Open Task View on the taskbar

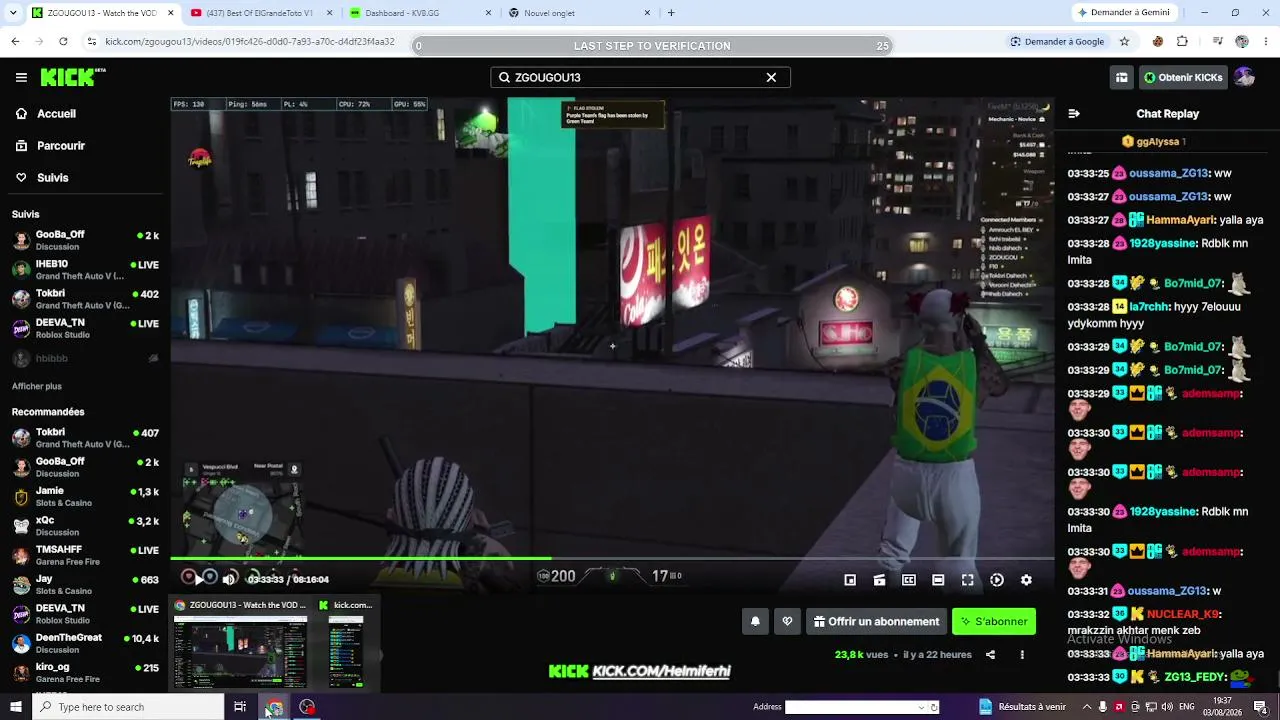point(240,707)
